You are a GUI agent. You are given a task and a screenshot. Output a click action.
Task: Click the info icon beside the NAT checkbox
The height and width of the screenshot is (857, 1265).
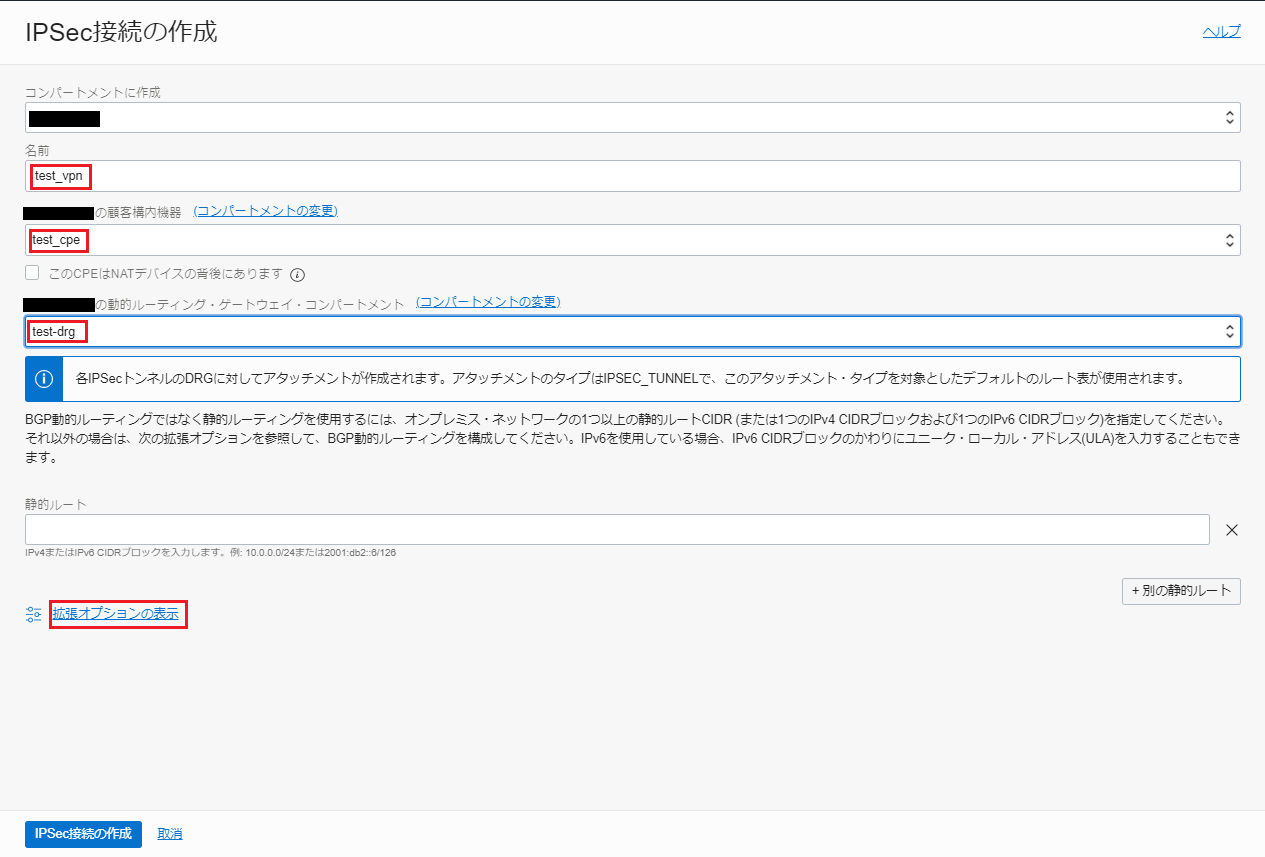coord(297,274)
